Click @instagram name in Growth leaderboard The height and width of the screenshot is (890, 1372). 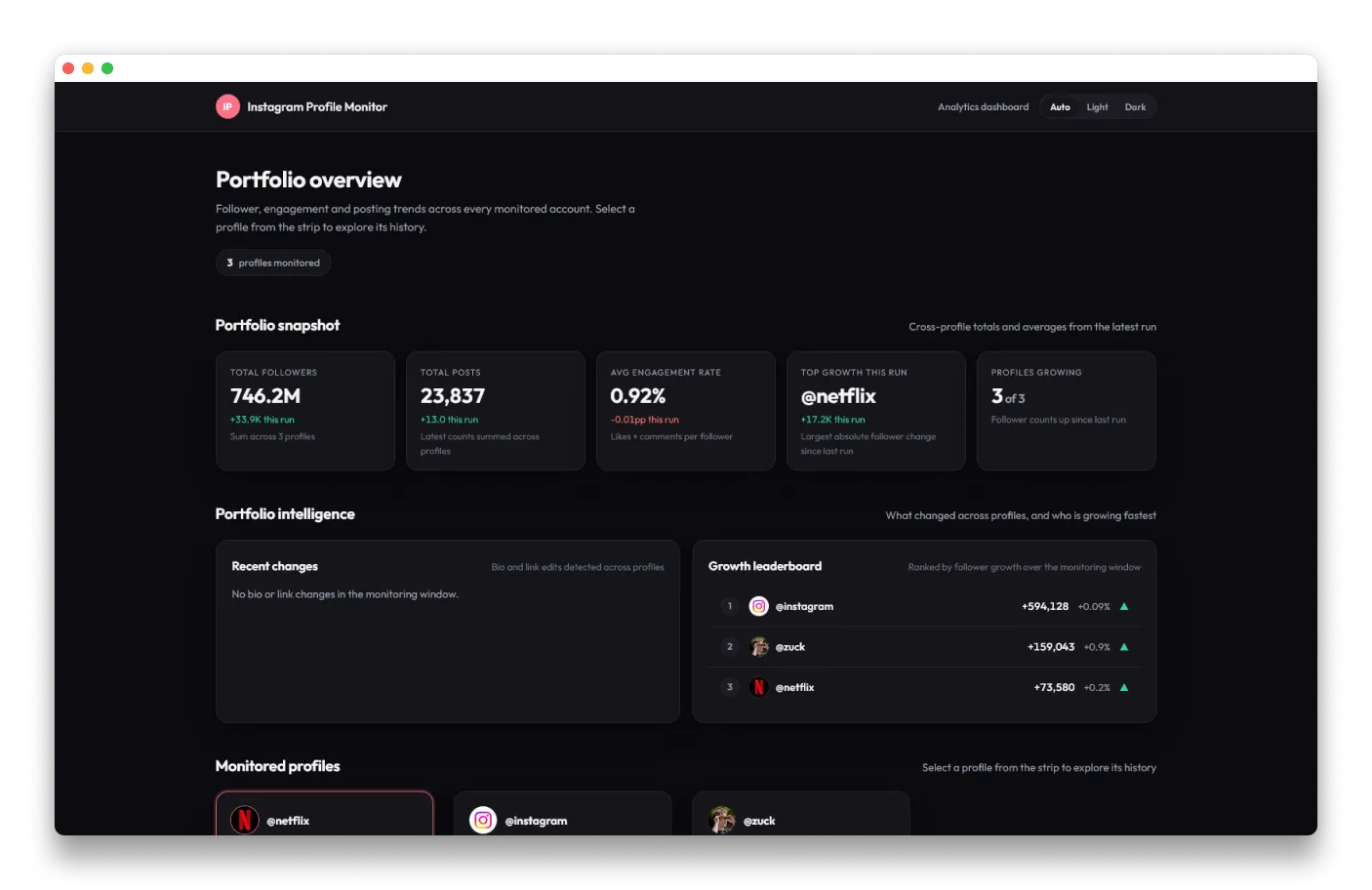[804, 606]
